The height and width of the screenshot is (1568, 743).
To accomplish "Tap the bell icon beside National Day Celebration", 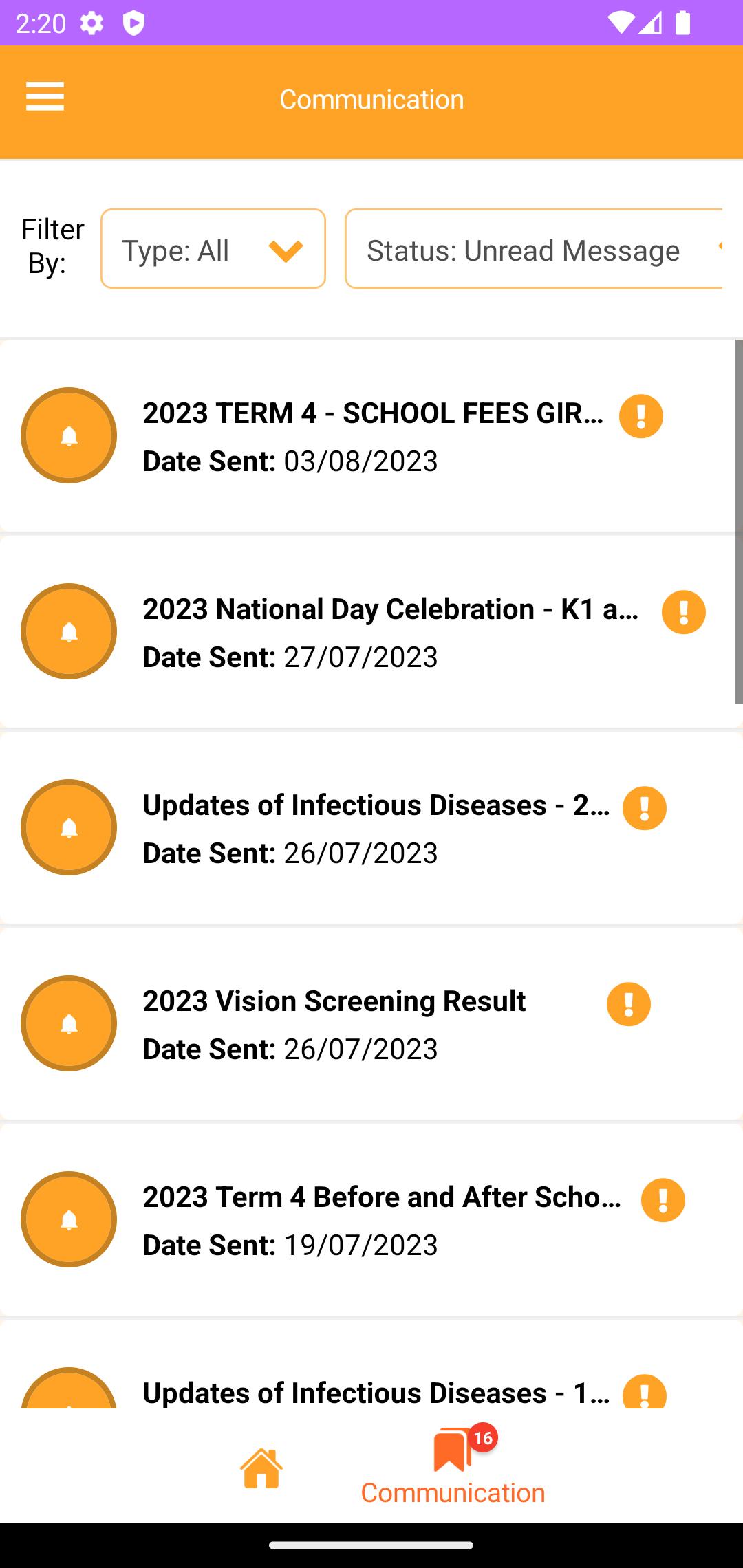I will 69,631.
